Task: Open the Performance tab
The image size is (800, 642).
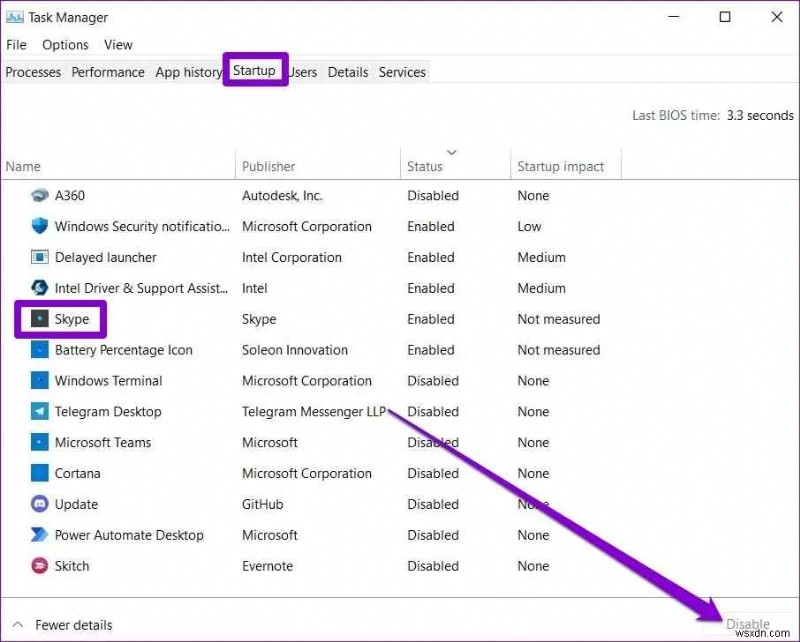Action: (x=108, y=71)
